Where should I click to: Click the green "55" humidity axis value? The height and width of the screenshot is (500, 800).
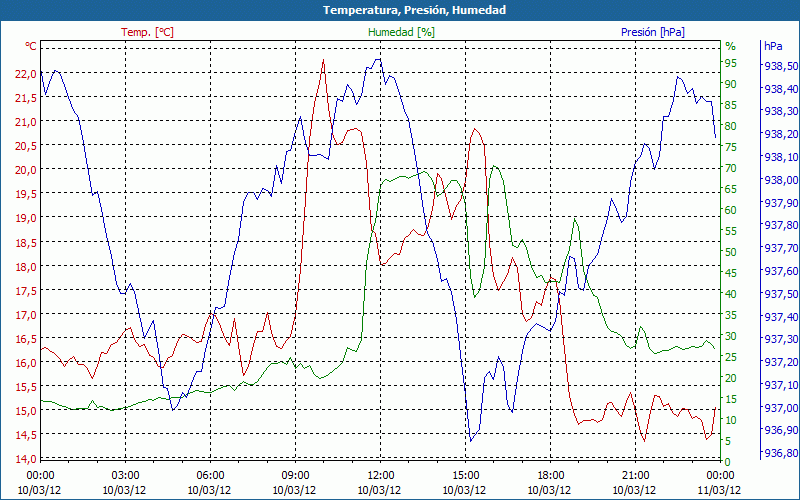tap(731, 231)
